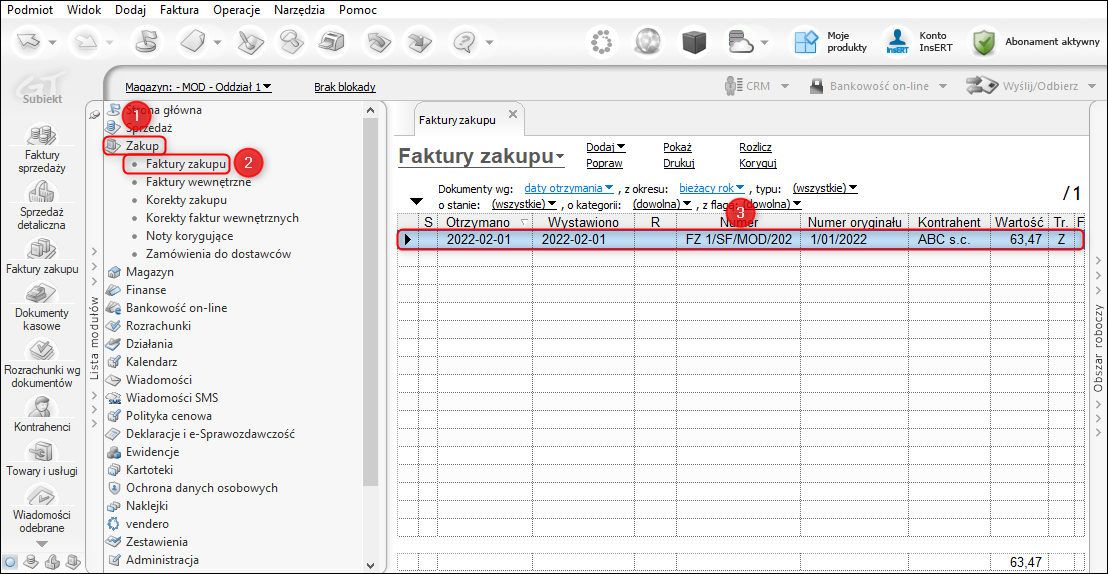The image size is (1108, 574).
Task: Click the globe toolbar icon
Action: coord(647,42)
